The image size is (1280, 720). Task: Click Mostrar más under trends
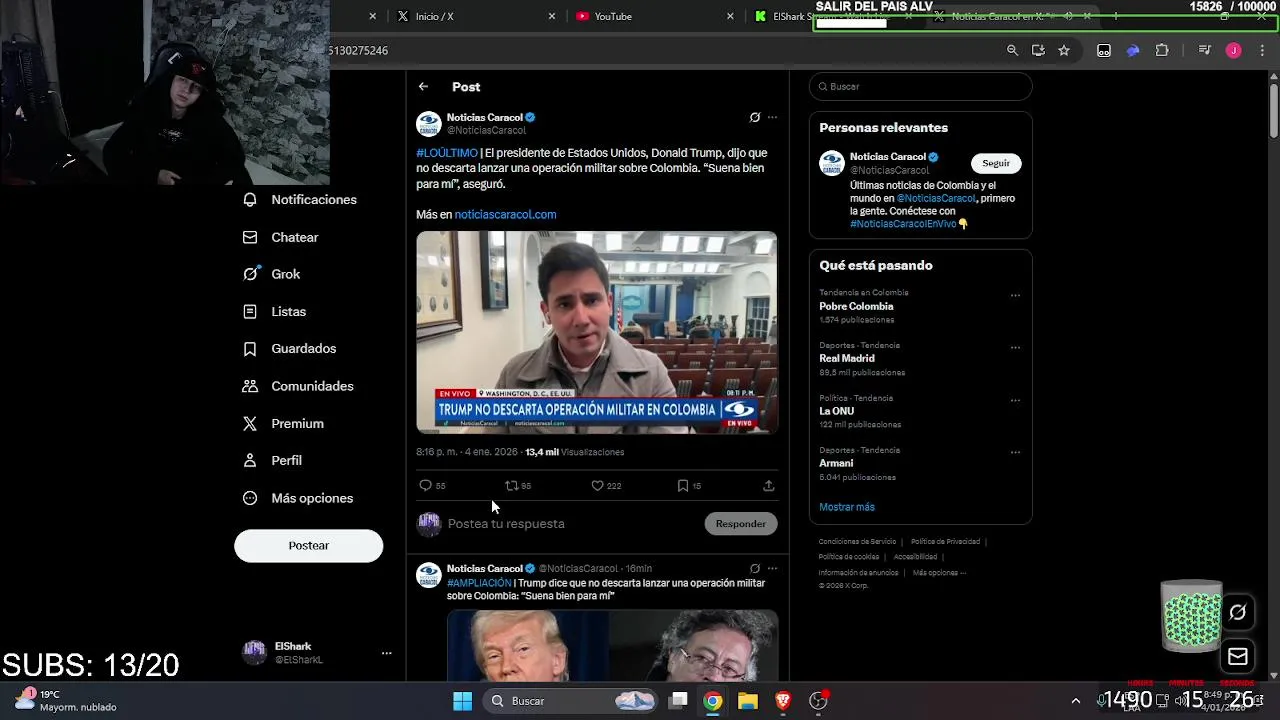(847, 507)
